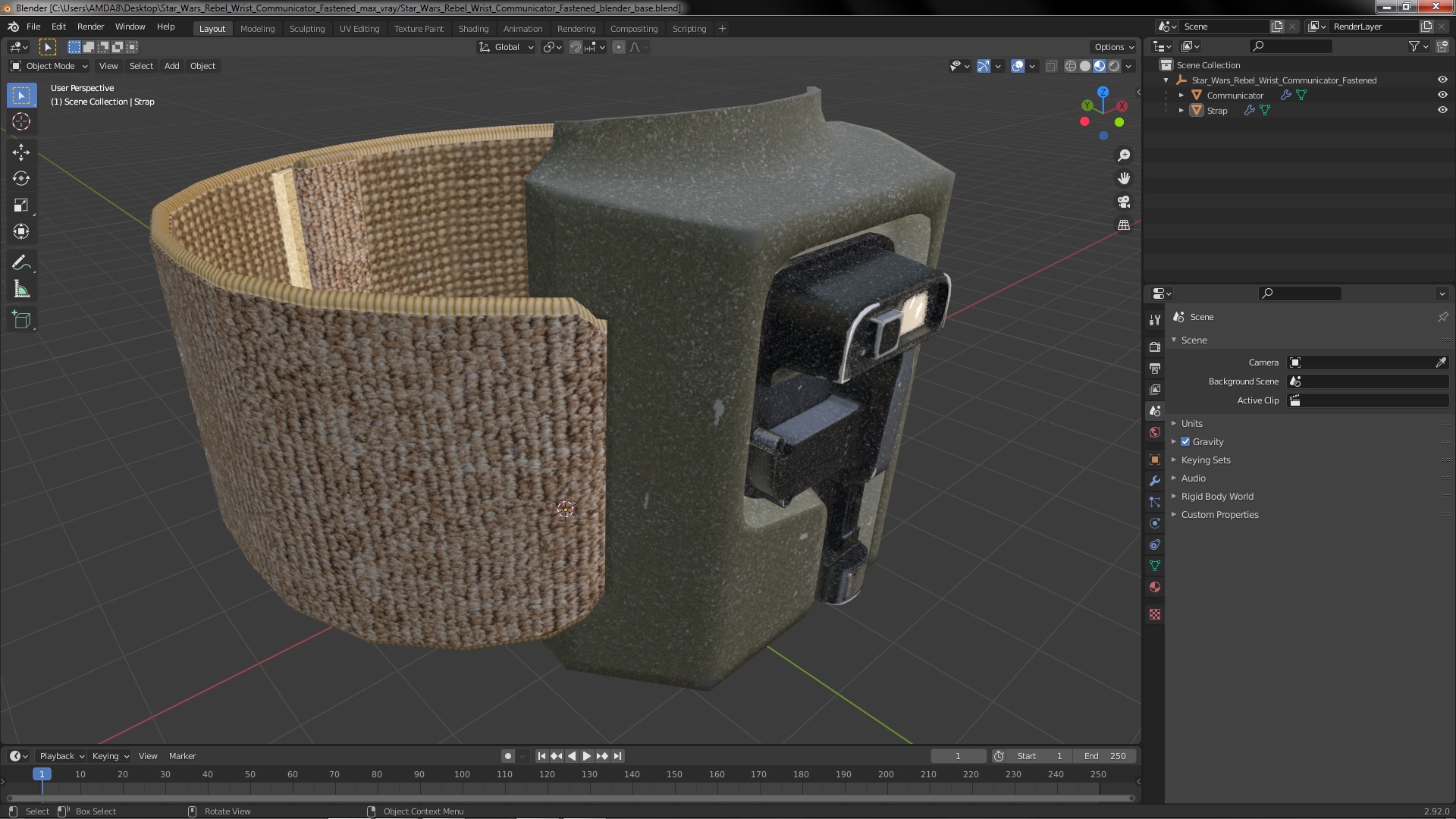Click the play animation button
Image resolution: width=1456 pixels, height=819 pixels.
pyautogui.click(x=586, y=756)
